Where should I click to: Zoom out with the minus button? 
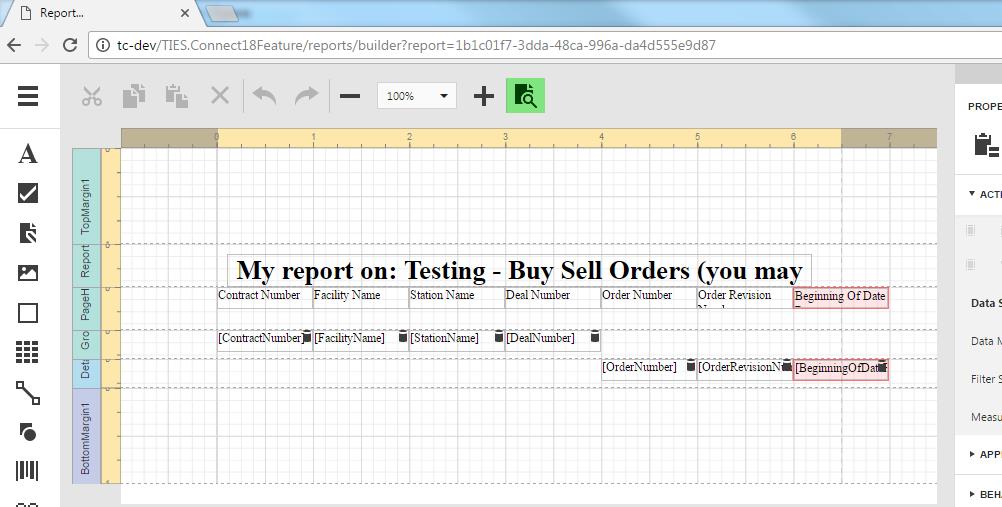(350, 96)
